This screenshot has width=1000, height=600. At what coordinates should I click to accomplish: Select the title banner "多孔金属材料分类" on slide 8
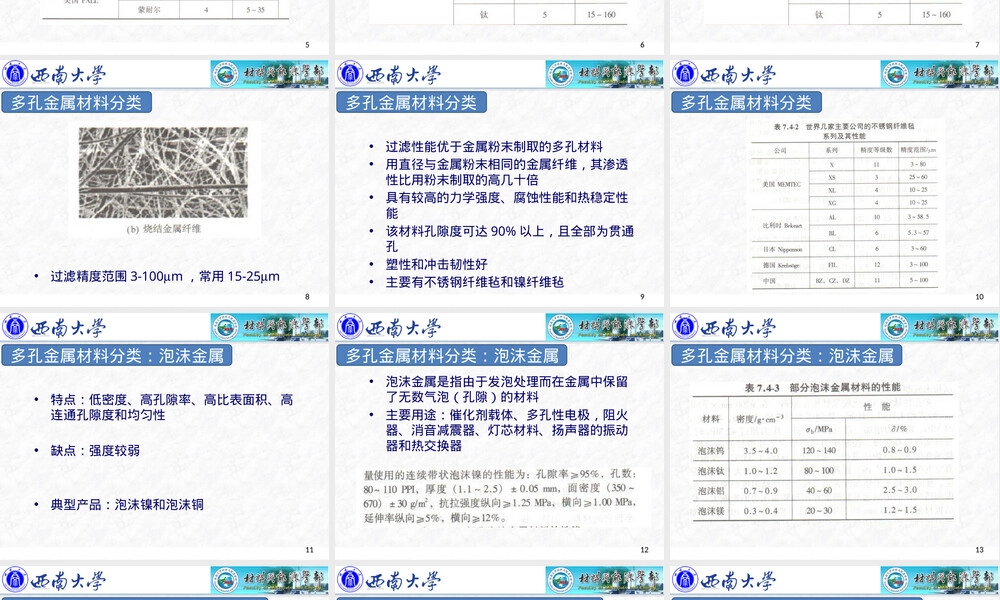click(x=77, y=103)
